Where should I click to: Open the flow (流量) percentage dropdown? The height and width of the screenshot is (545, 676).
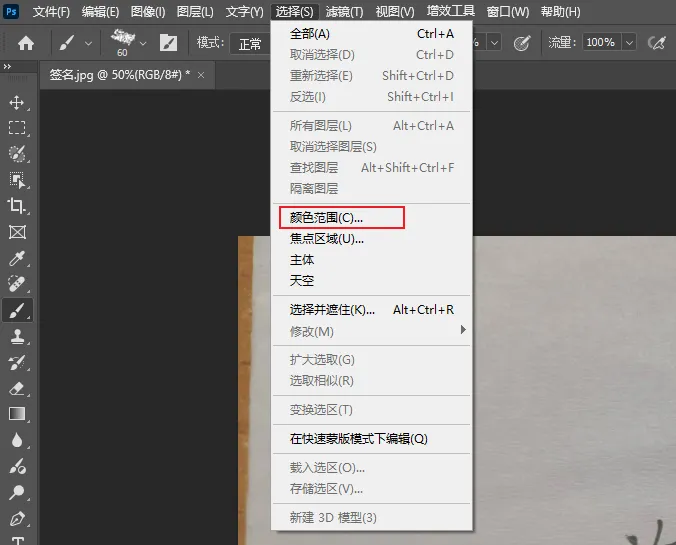[x=629, y=43]
